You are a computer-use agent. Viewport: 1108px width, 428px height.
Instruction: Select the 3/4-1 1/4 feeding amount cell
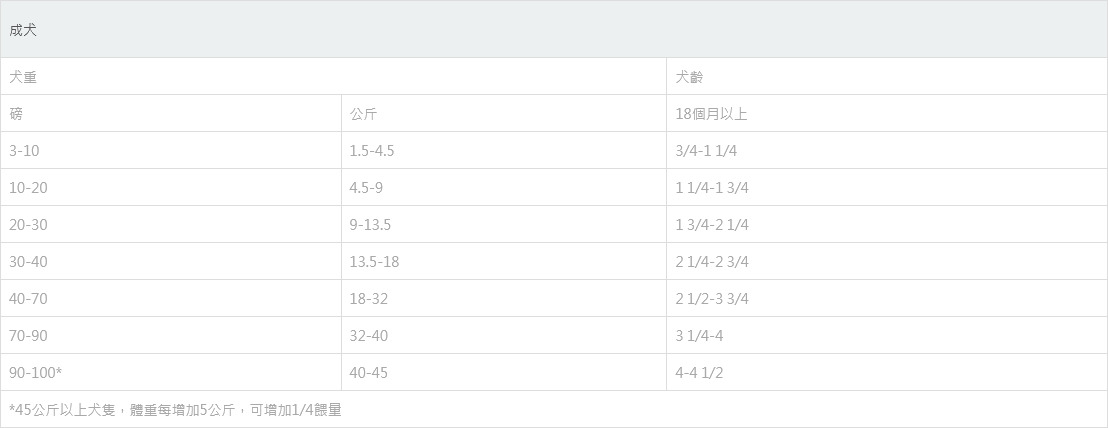point(706,151)
